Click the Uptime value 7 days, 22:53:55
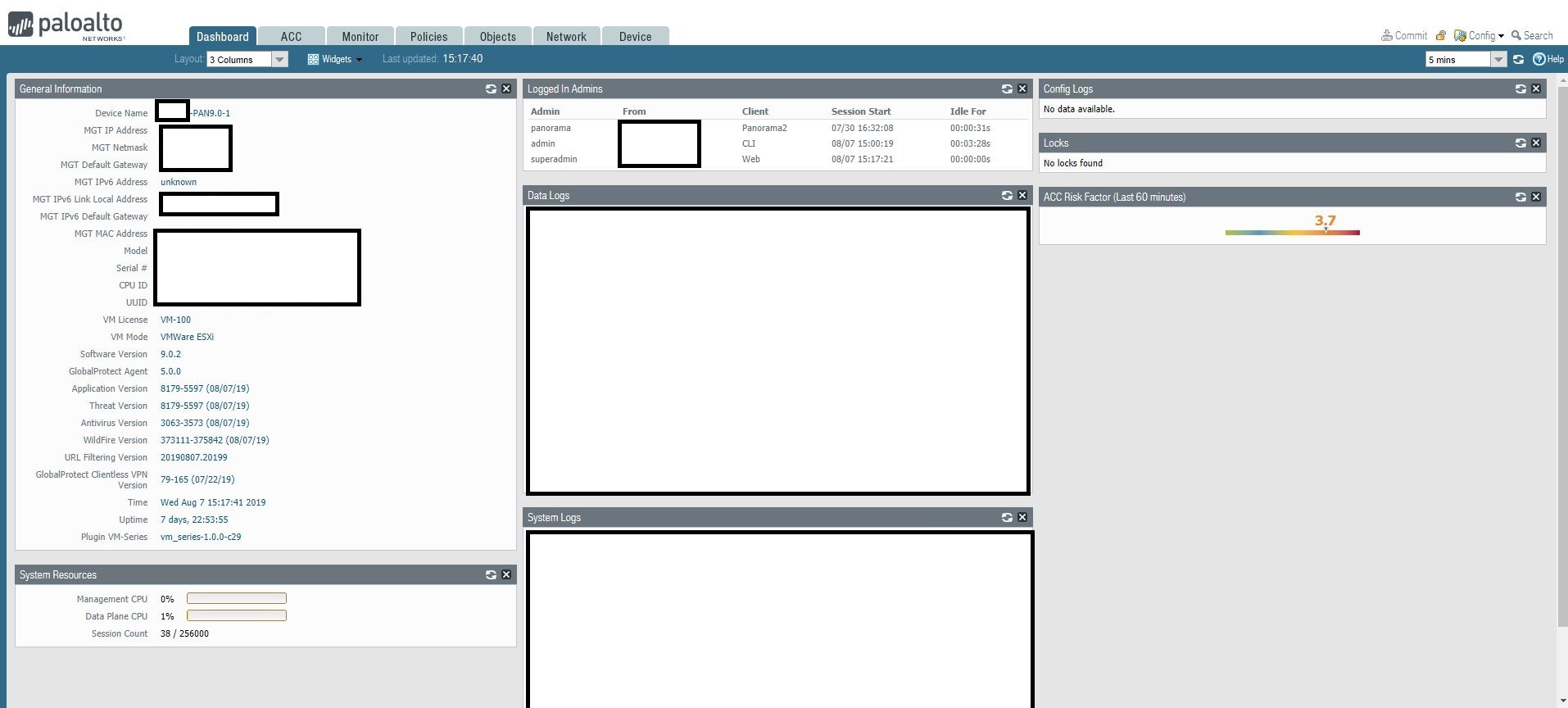 point(194,520)
